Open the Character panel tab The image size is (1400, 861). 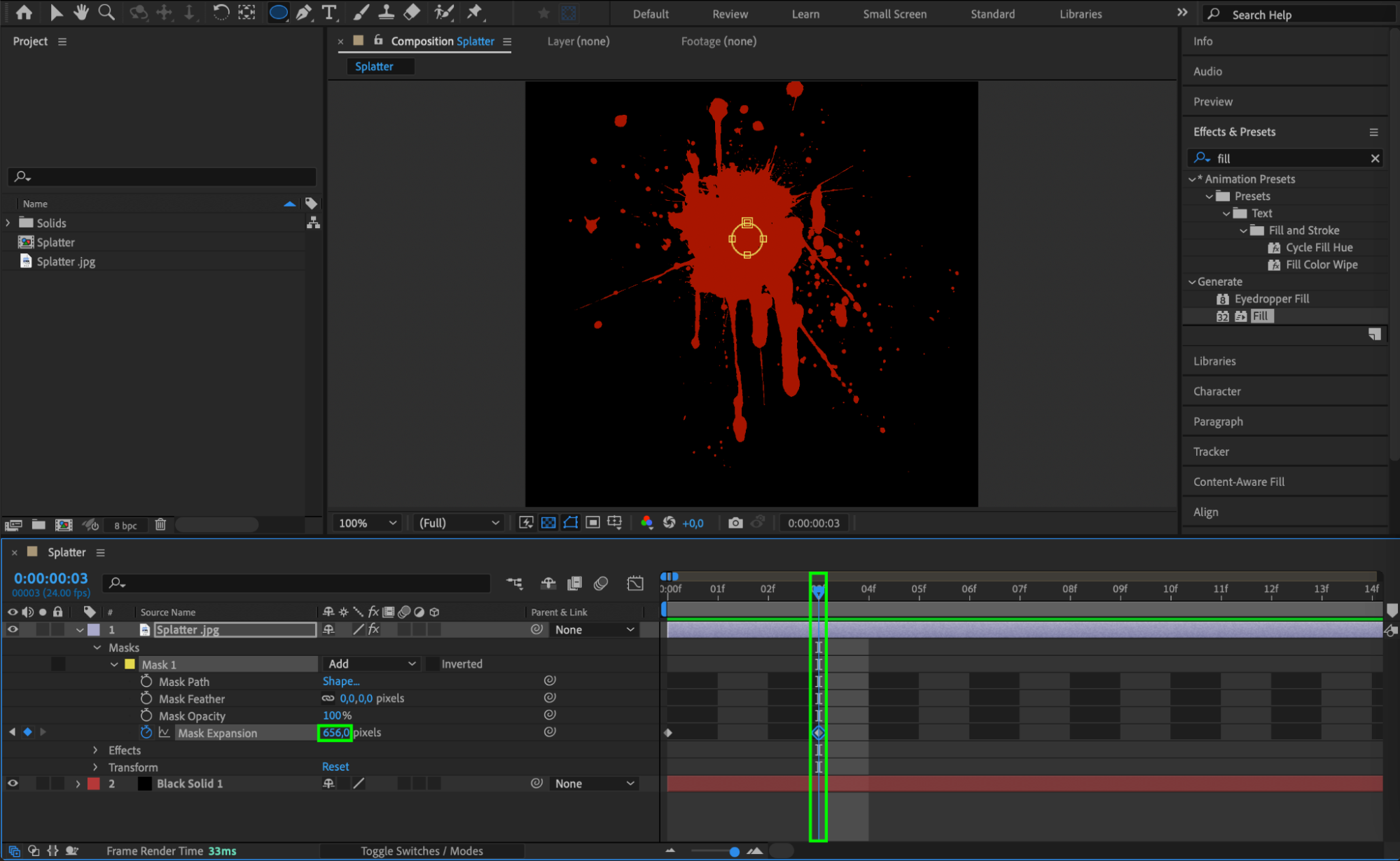point(1217,391)
